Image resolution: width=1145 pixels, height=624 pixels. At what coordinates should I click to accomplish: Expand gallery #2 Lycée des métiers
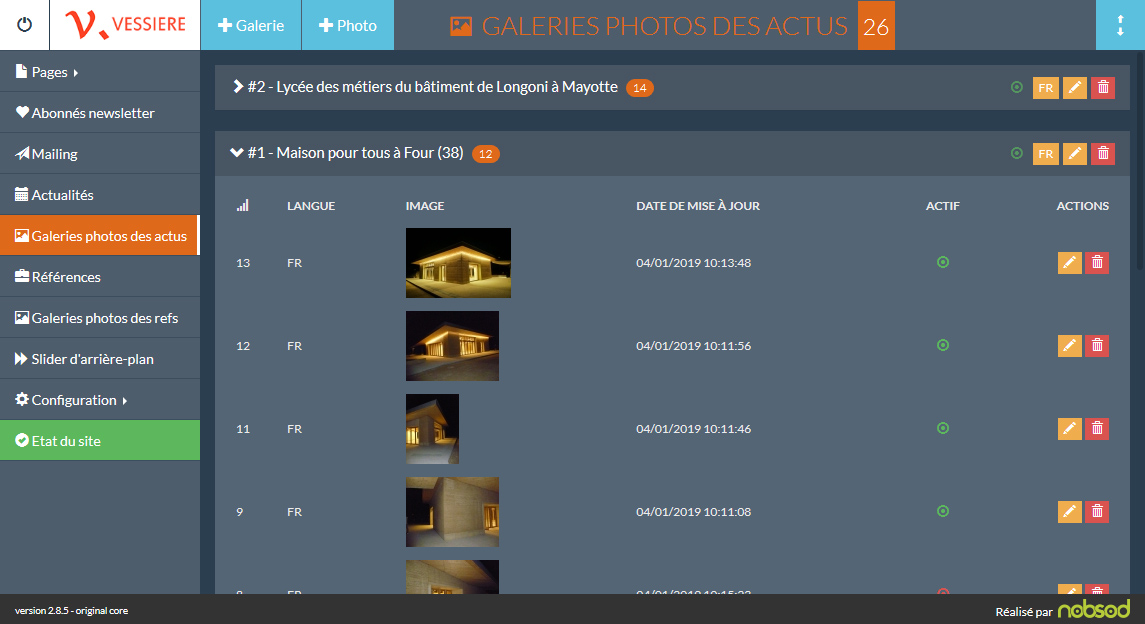(x=237, y=86)
